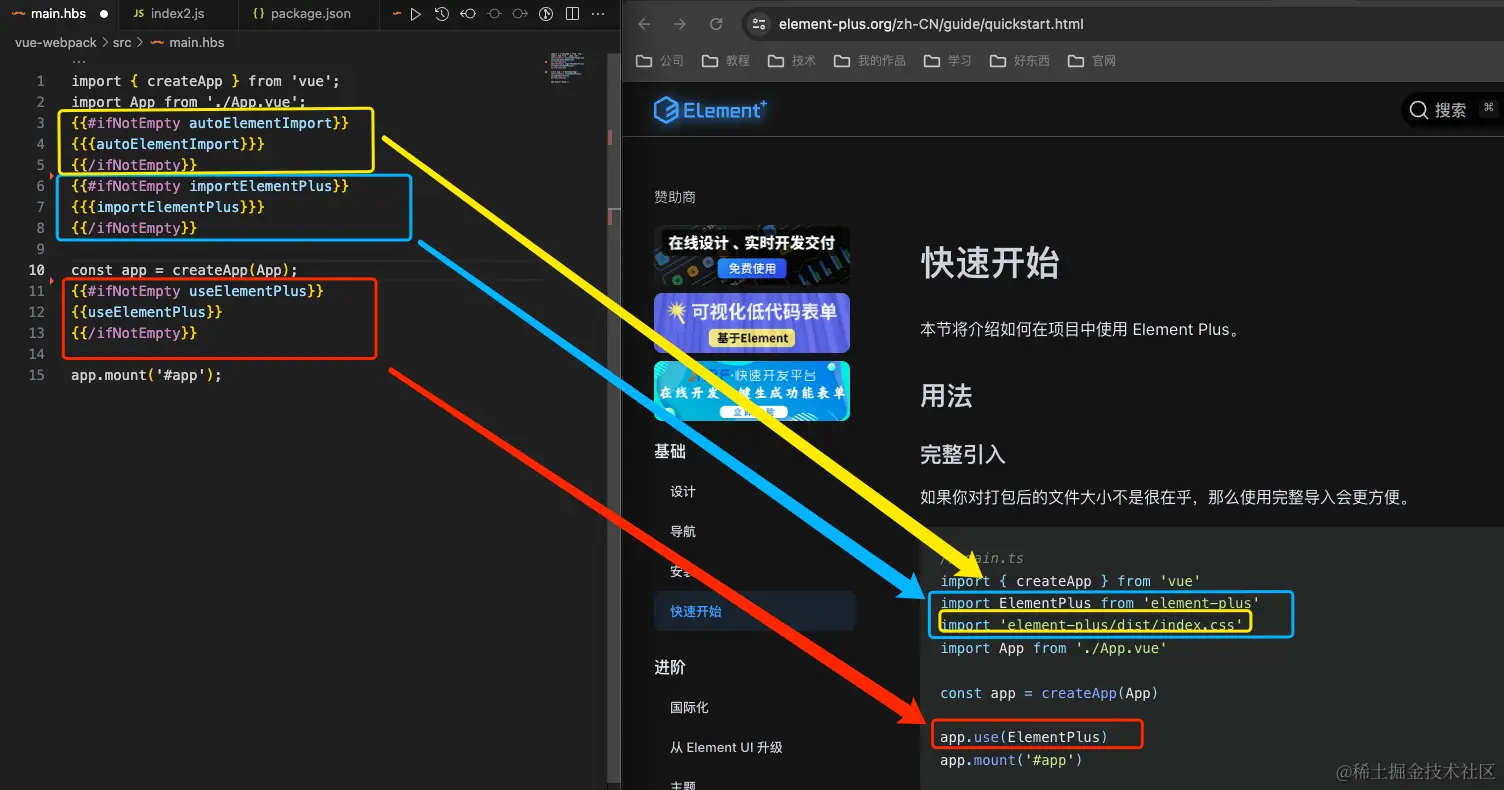This screenshot has height=790, width=1504.
Task: Reload the Element Plus page
Action: pos(716,24)
